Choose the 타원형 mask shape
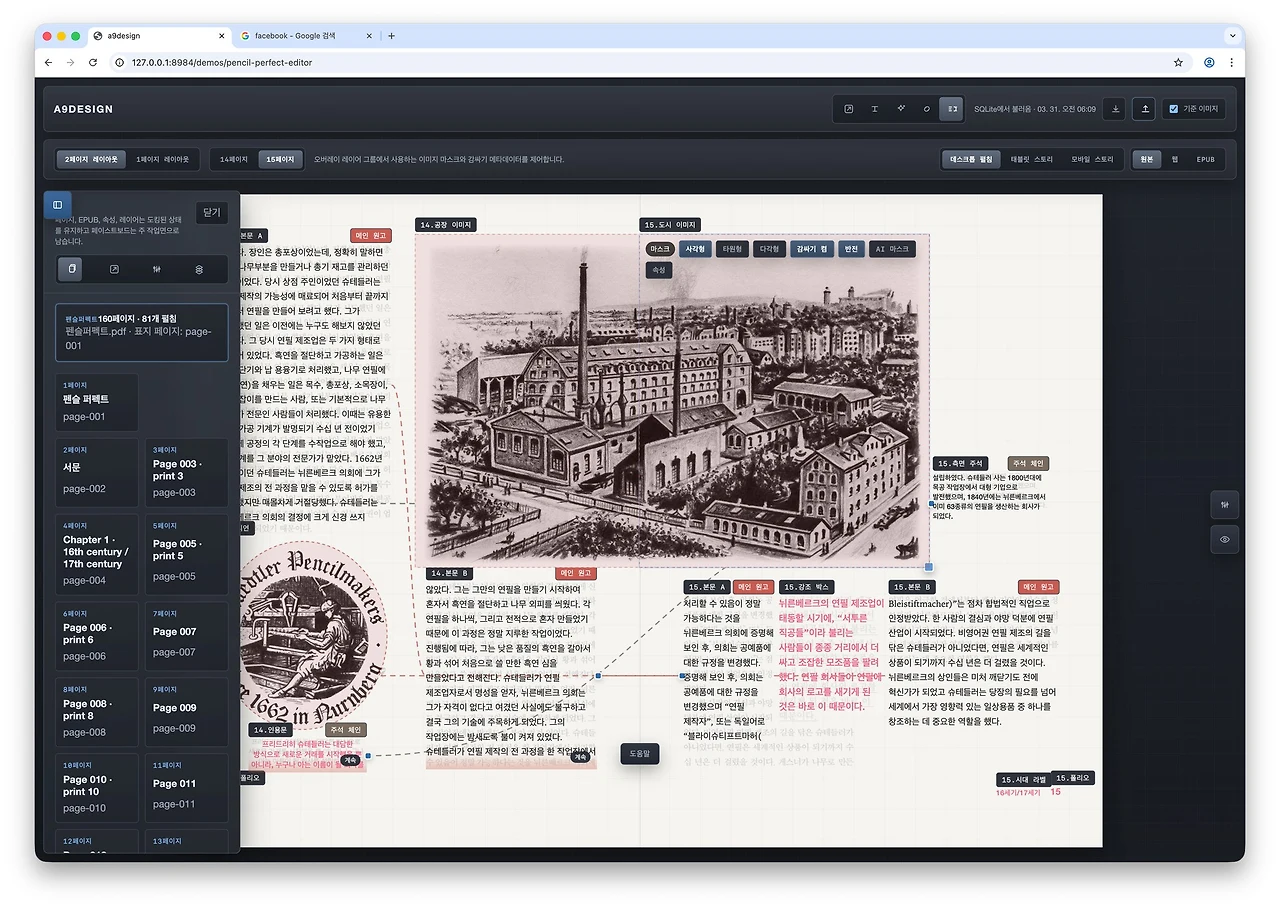1280x908 pixels. 732,249
